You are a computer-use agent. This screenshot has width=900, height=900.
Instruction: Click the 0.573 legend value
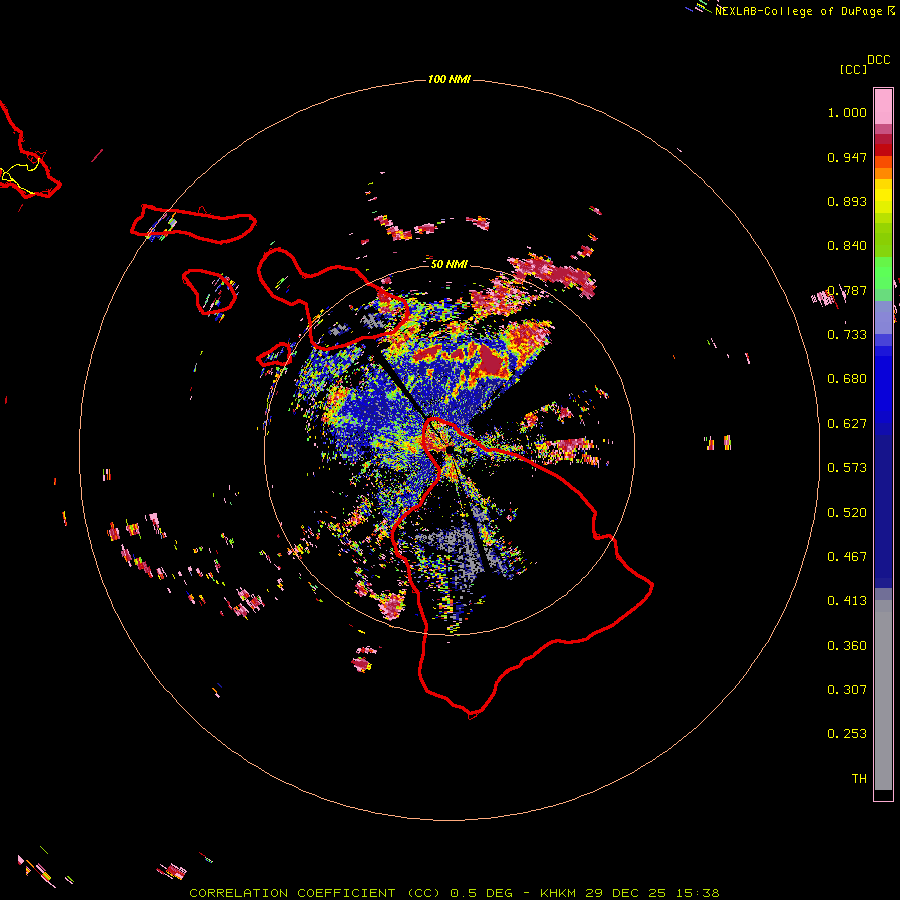click(847, 468)
